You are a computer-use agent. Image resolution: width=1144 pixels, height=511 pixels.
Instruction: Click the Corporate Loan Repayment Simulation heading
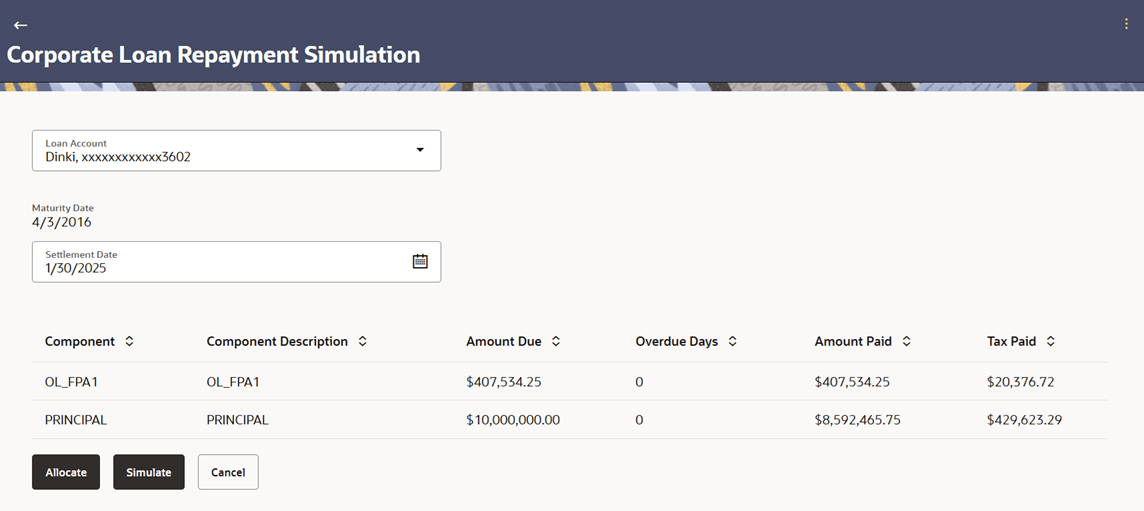point(214,54)
